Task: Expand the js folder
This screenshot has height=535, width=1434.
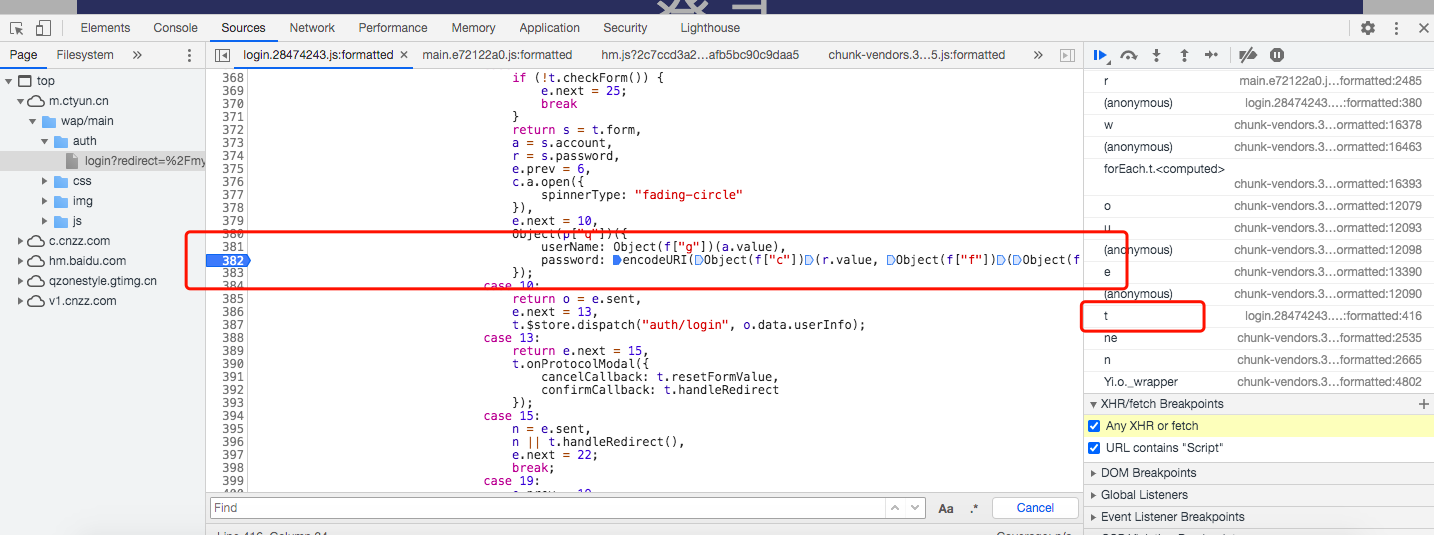Action: click(45, 221)
